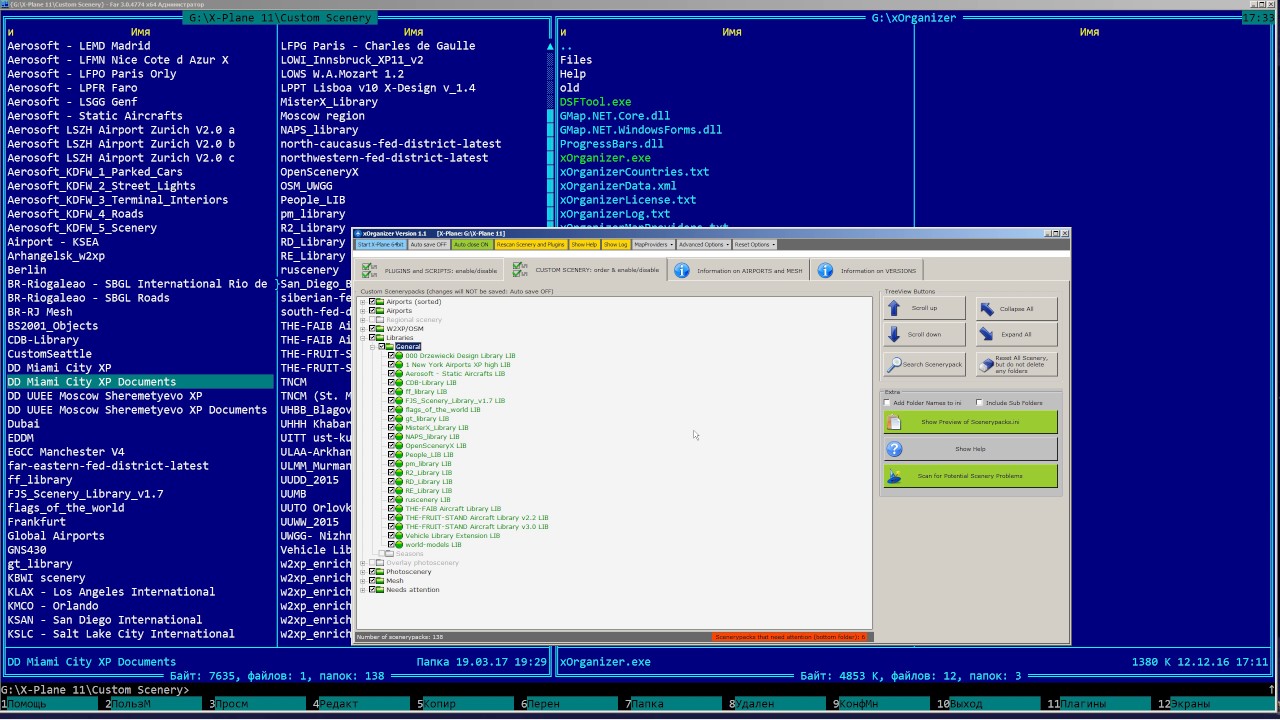
Task: Collapse the Libraries tree node
Action: [363, 337]
